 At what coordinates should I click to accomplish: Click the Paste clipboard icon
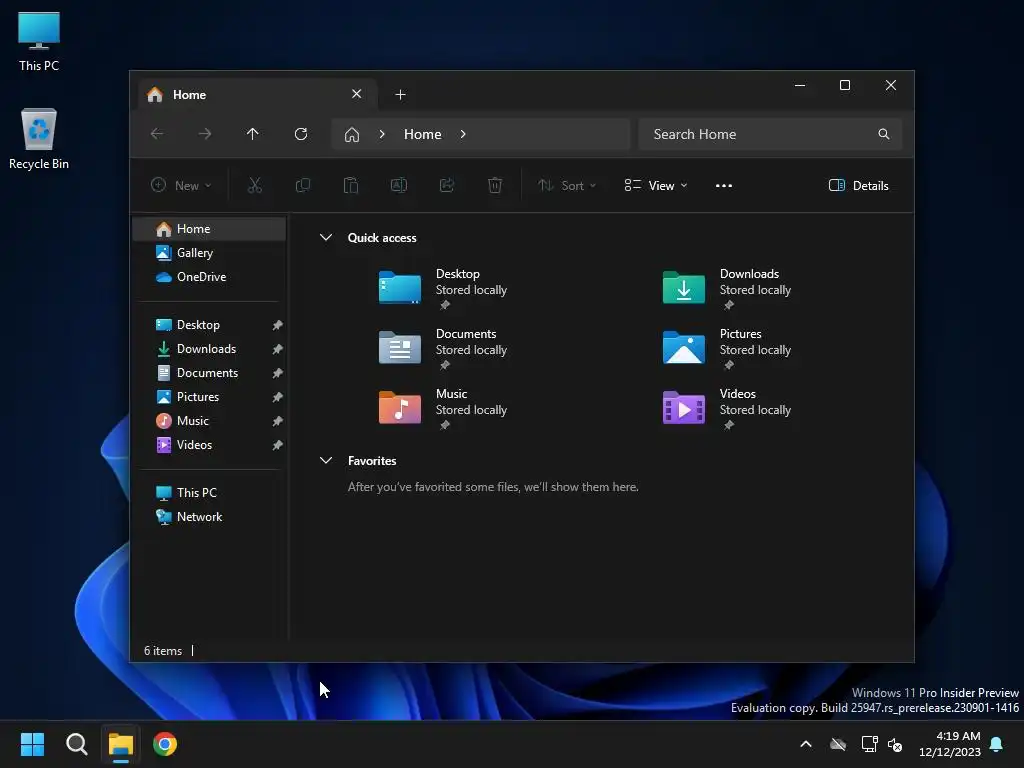(351, 185)
